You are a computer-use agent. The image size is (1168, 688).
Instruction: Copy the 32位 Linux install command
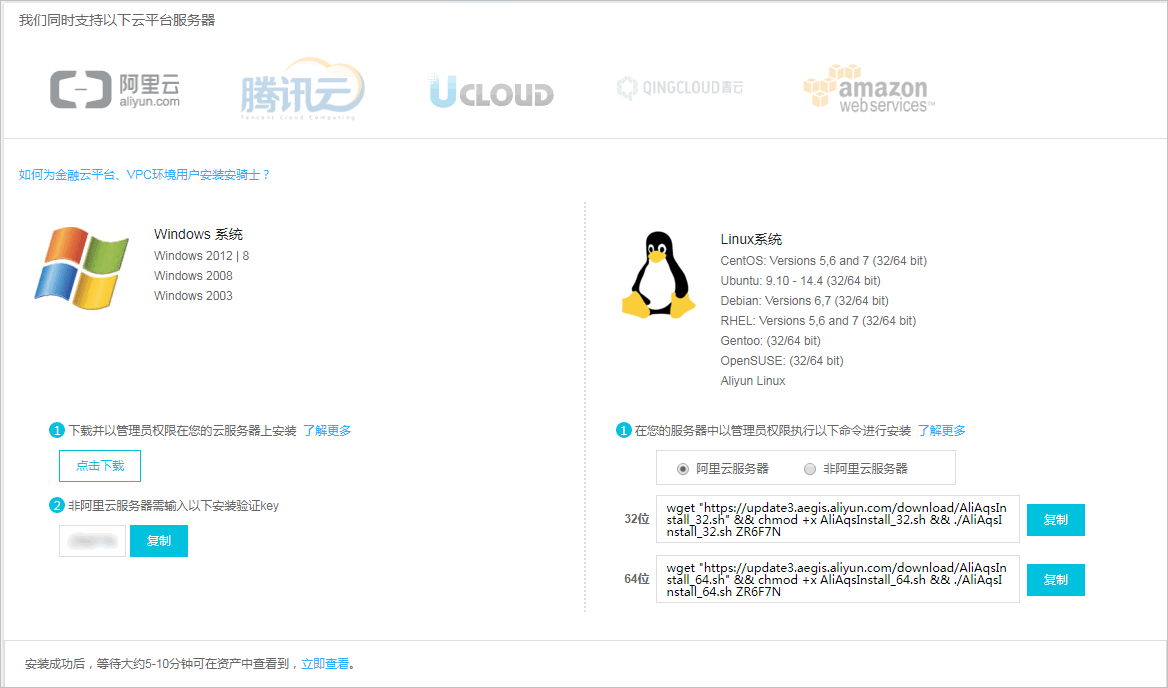click(x=1055, y=520)
